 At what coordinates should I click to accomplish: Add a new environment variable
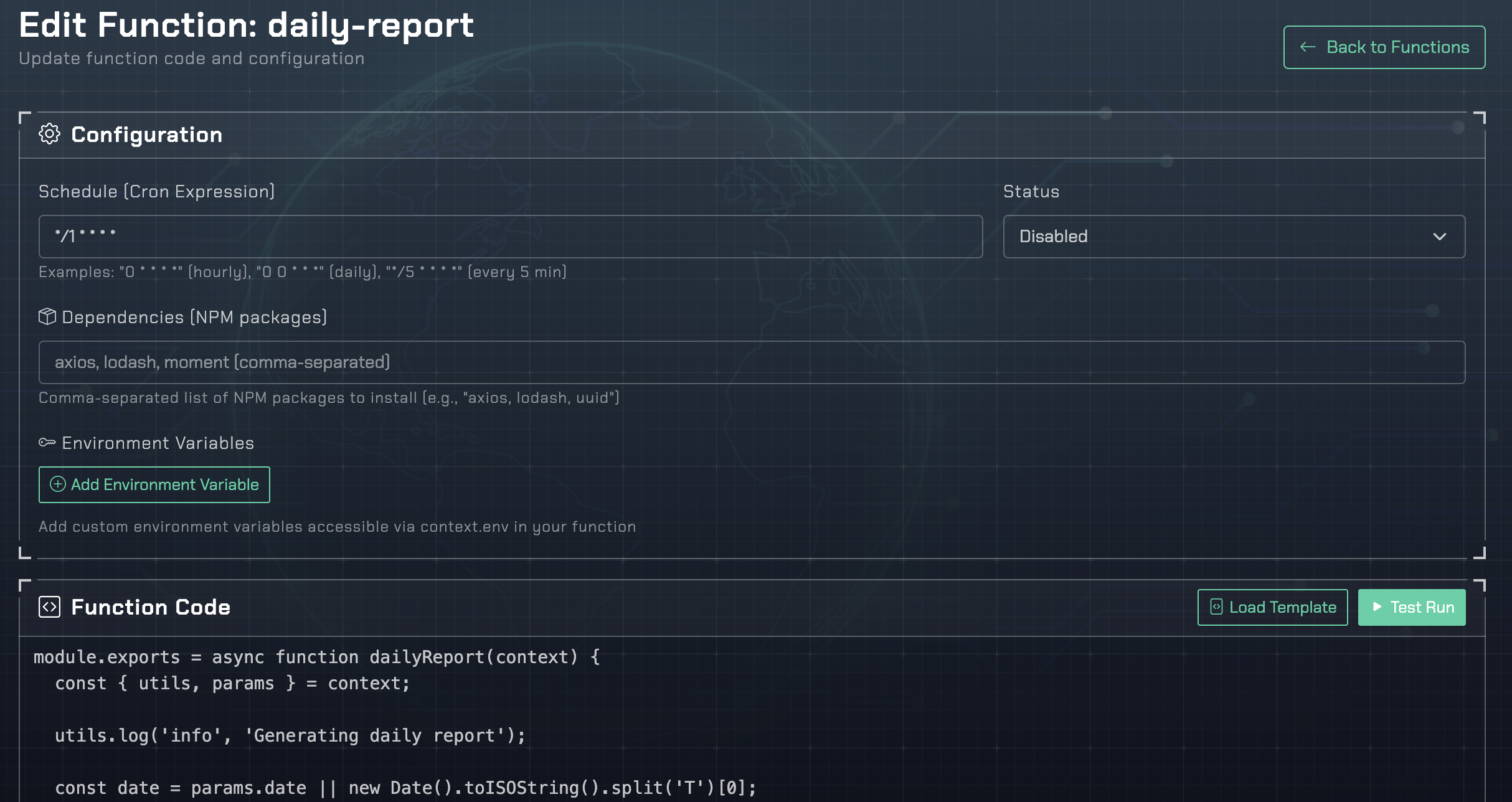click(154, 484)
